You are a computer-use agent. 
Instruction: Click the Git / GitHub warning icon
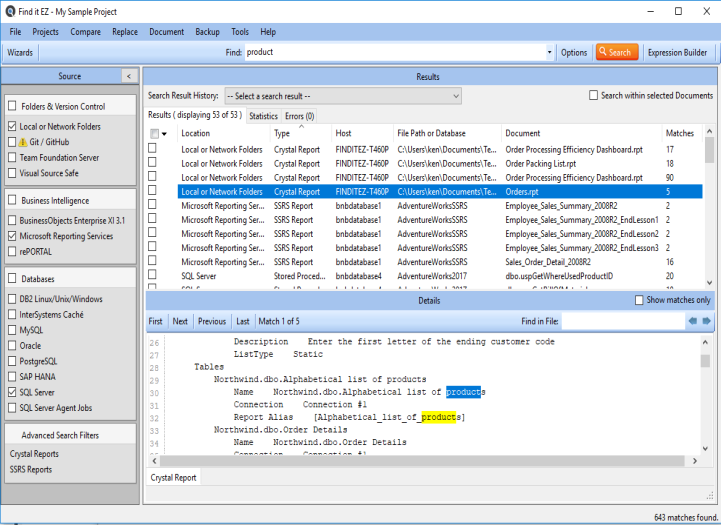(x=23, y=143)
